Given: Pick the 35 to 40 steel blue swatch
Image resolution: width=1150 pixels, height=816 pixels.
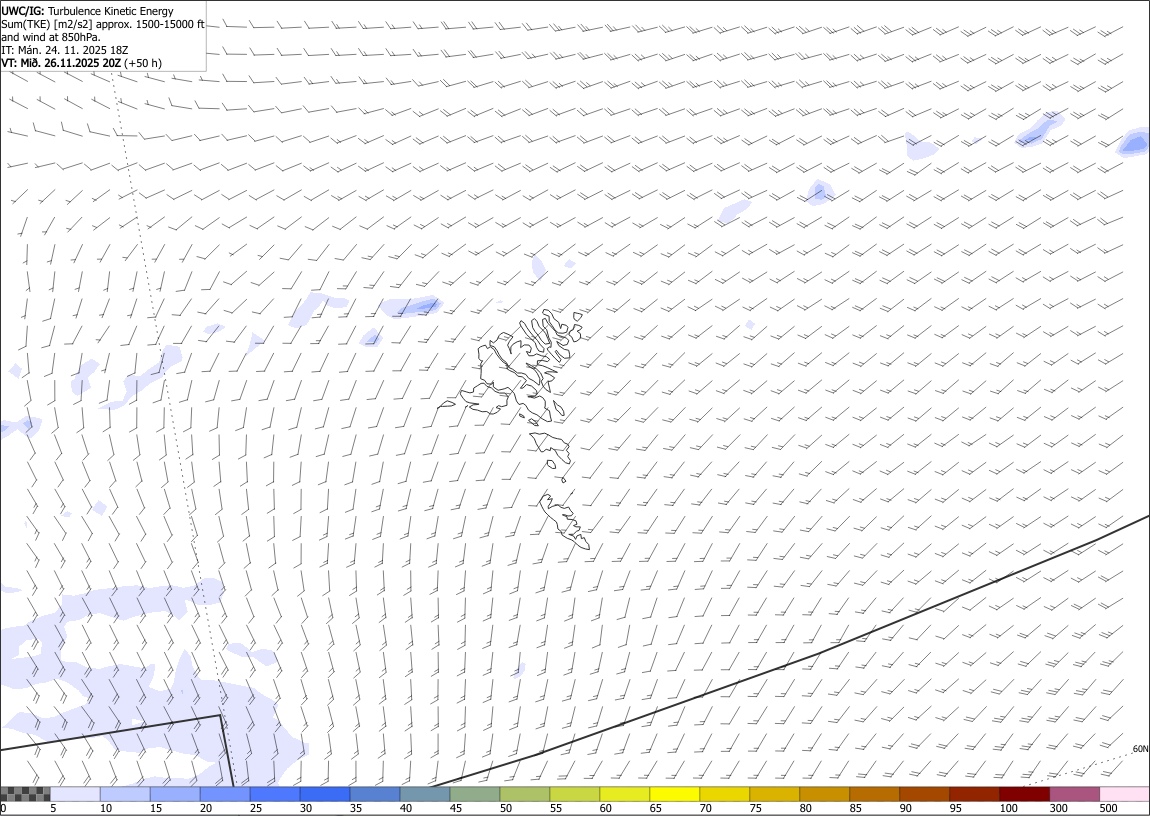Looking at the screenshot, I should (x=375, y=794).
